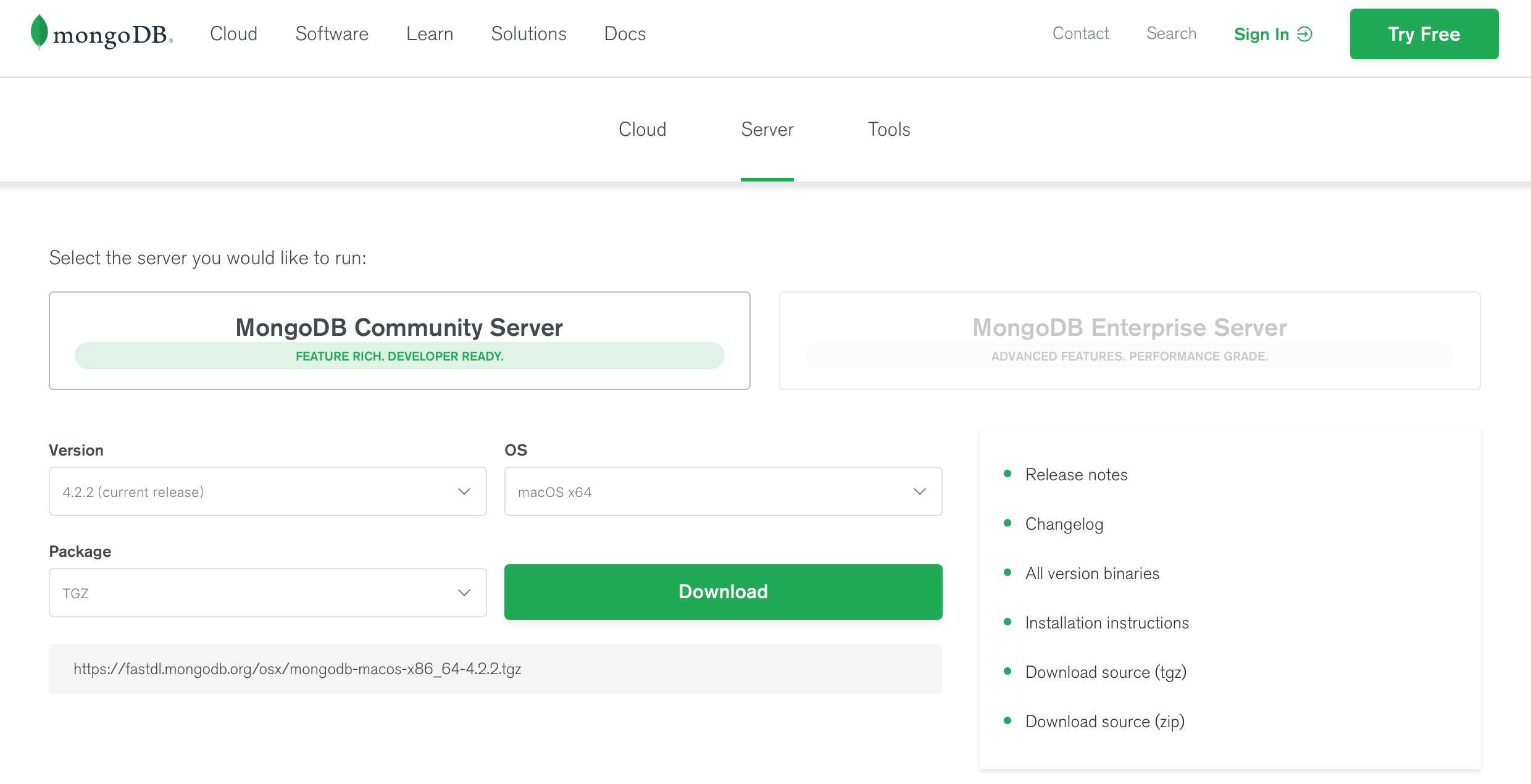This screenshot has height=784, width=1531.
Task: Open Installation instructions link
Action: tap(1107, 623)
